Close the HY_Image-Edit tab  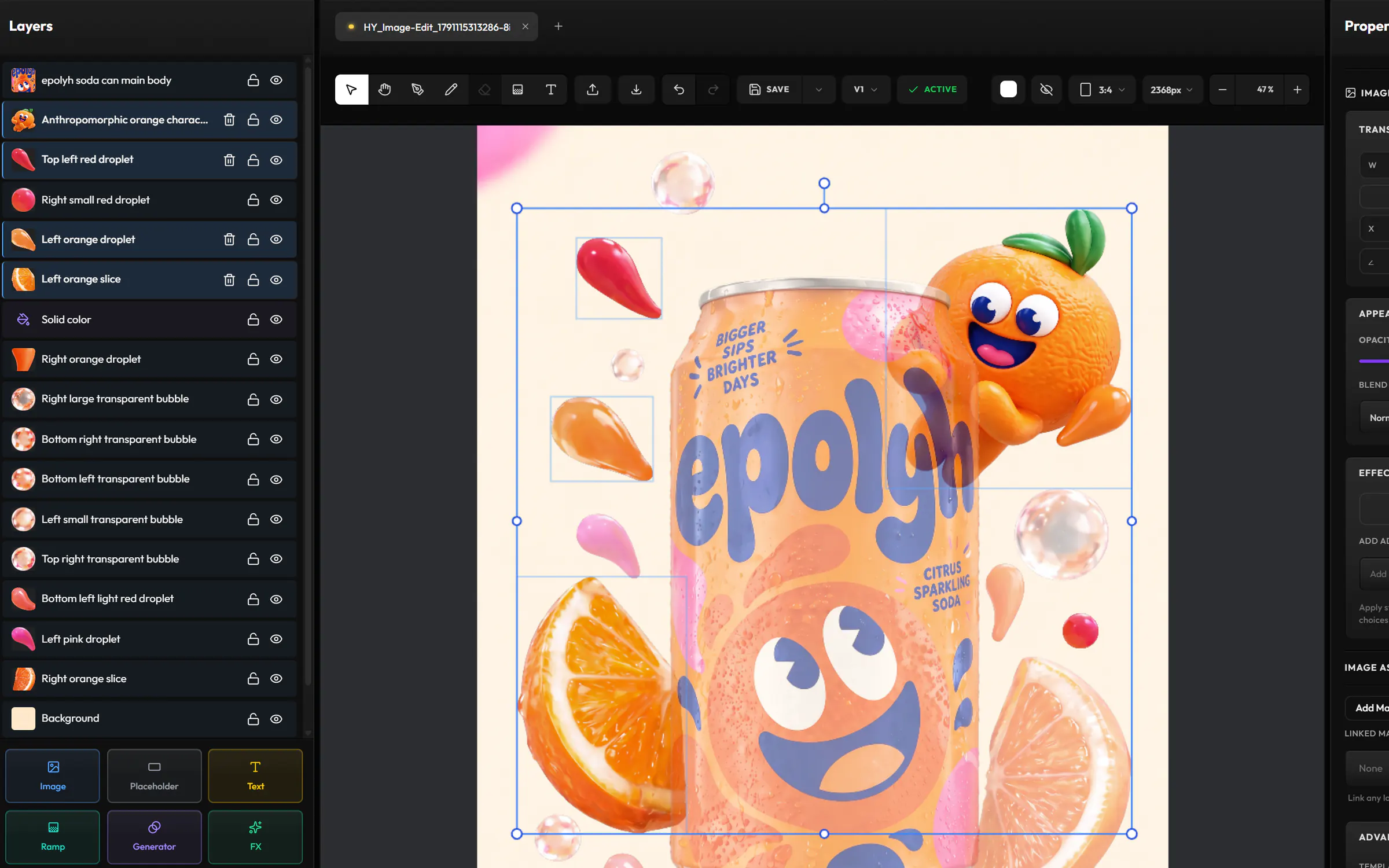point(525,27)
